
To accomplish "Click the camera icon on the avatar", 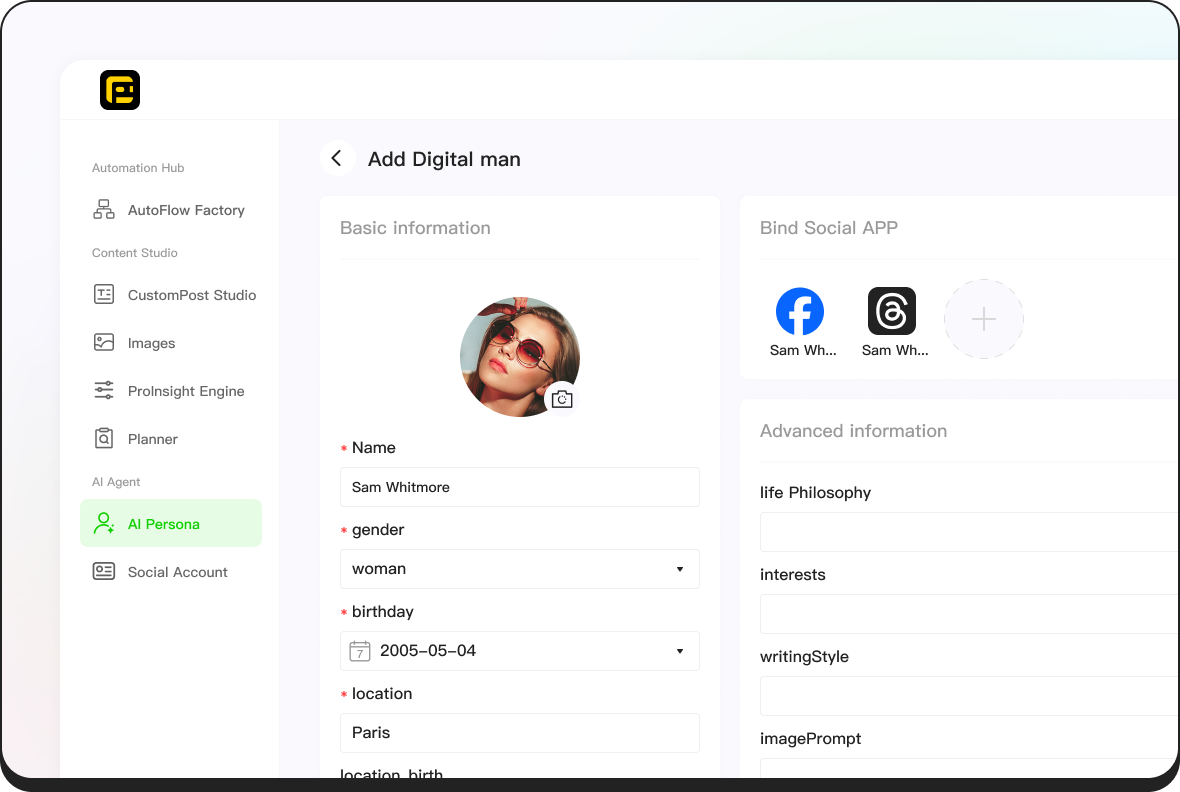I will [562, 399].
